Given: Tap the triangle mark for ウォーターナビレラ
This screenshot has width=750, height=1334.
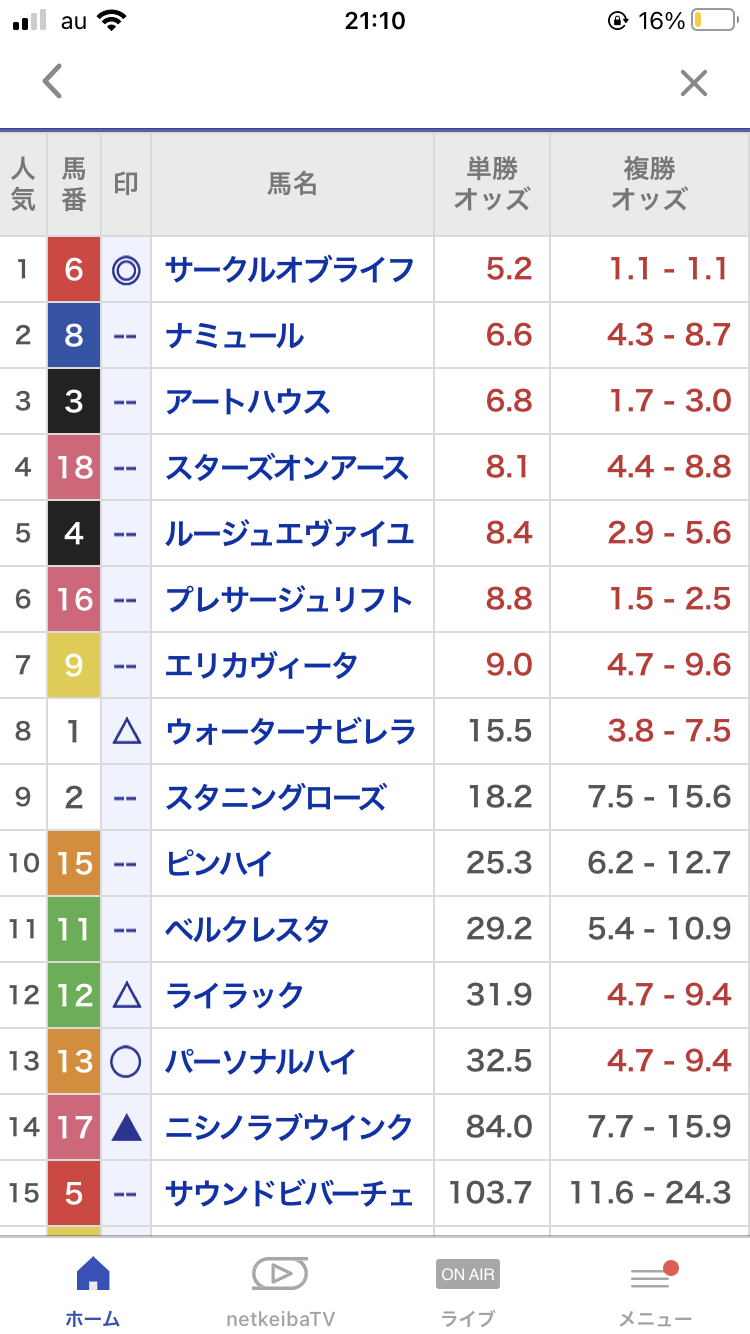Looking at the screenshot, I should [x=126, y=732].
